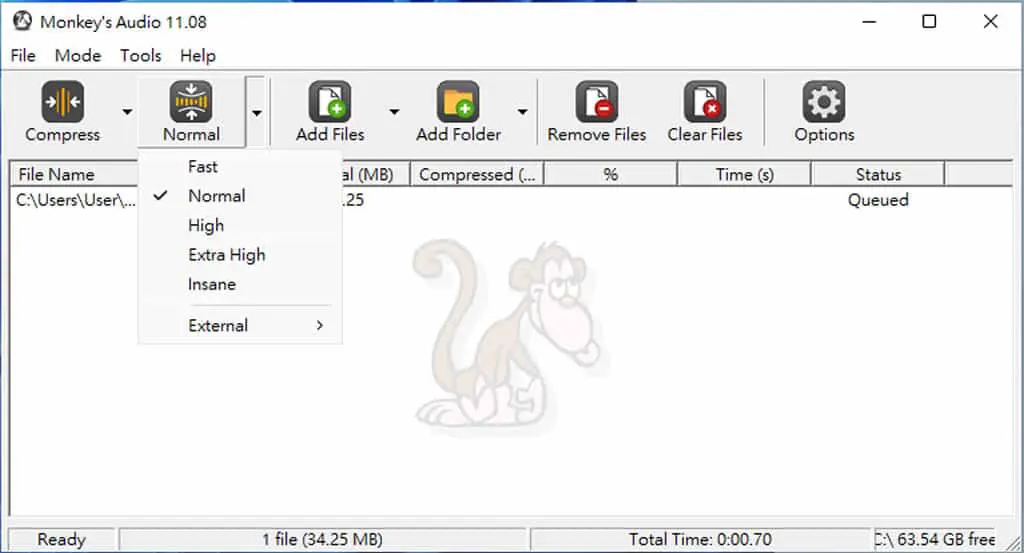Screen dimensions: 1024x553
Task: Expand the Compress mode dropdown arrow
Action: coord(127,112)
